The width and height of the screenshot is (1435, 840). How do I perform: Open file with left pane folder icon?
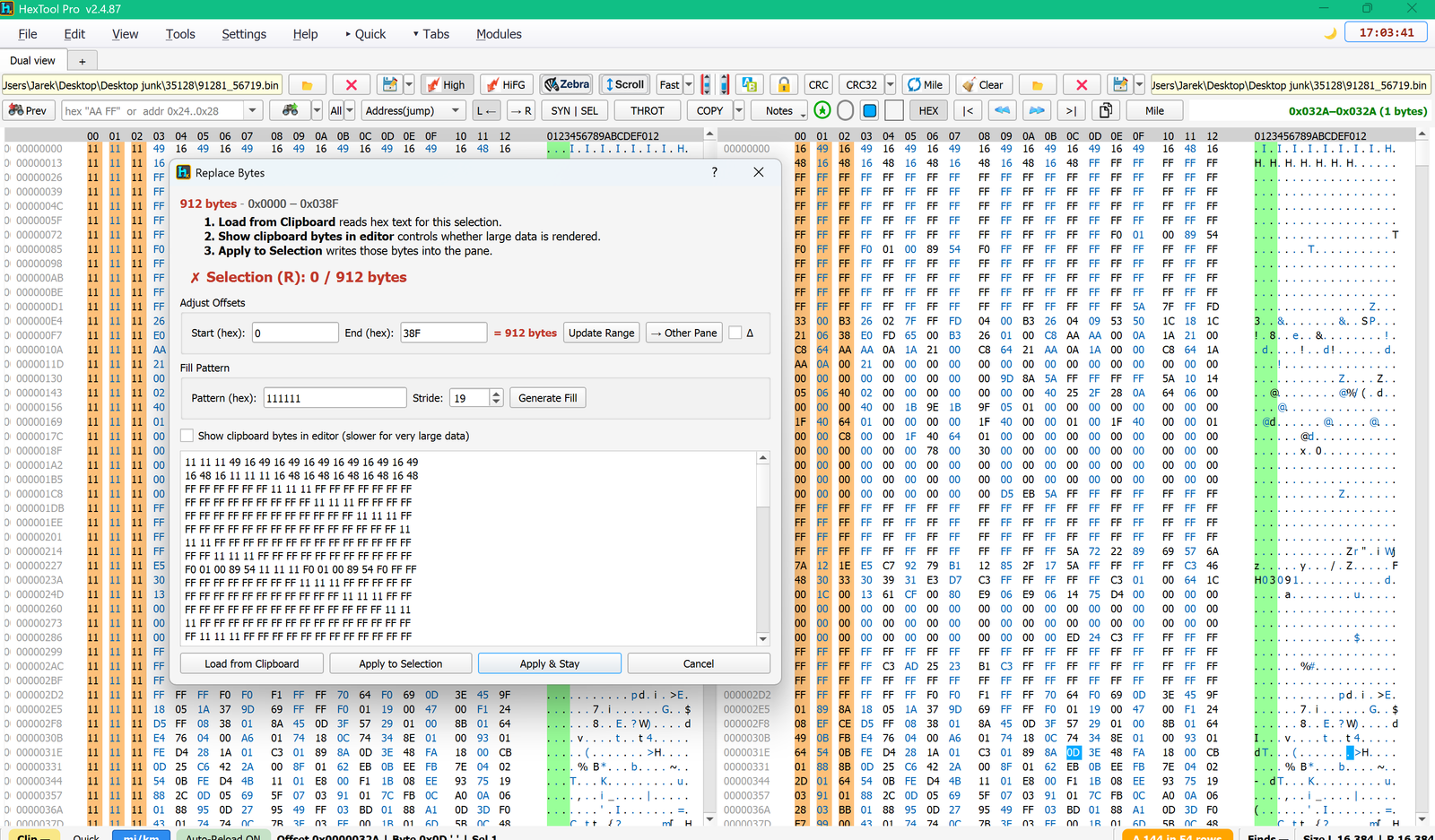[307, 85]
